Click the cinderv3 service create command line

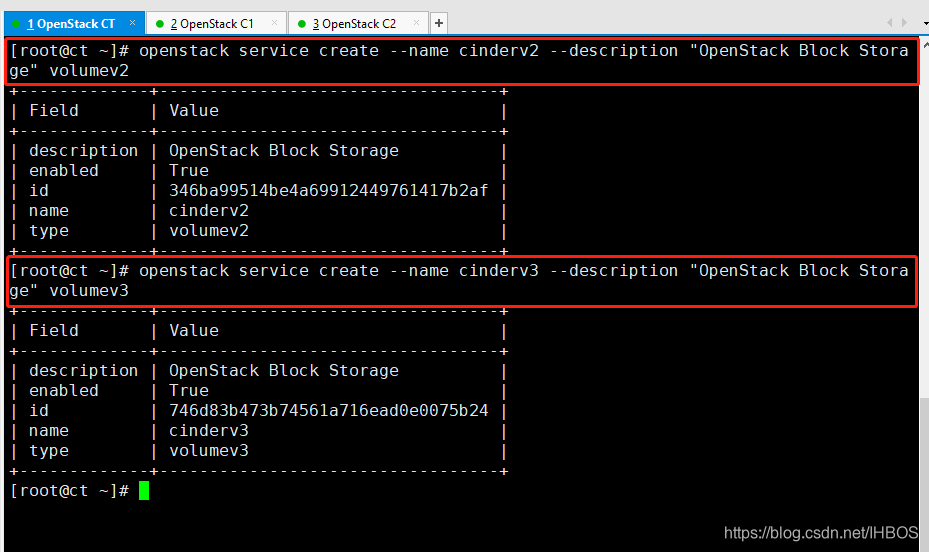click(462, 281)
